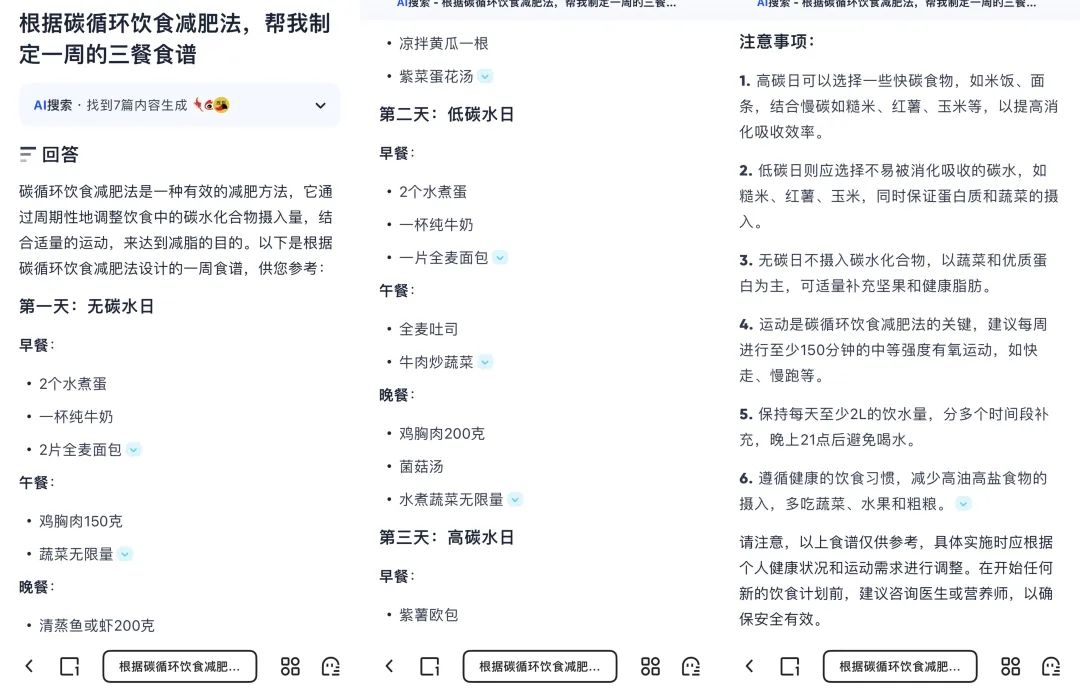Screen dimensions: 1080x688
Task: Go back using arrow on 注意事项 screen
Action: click(x=749, y=666)
